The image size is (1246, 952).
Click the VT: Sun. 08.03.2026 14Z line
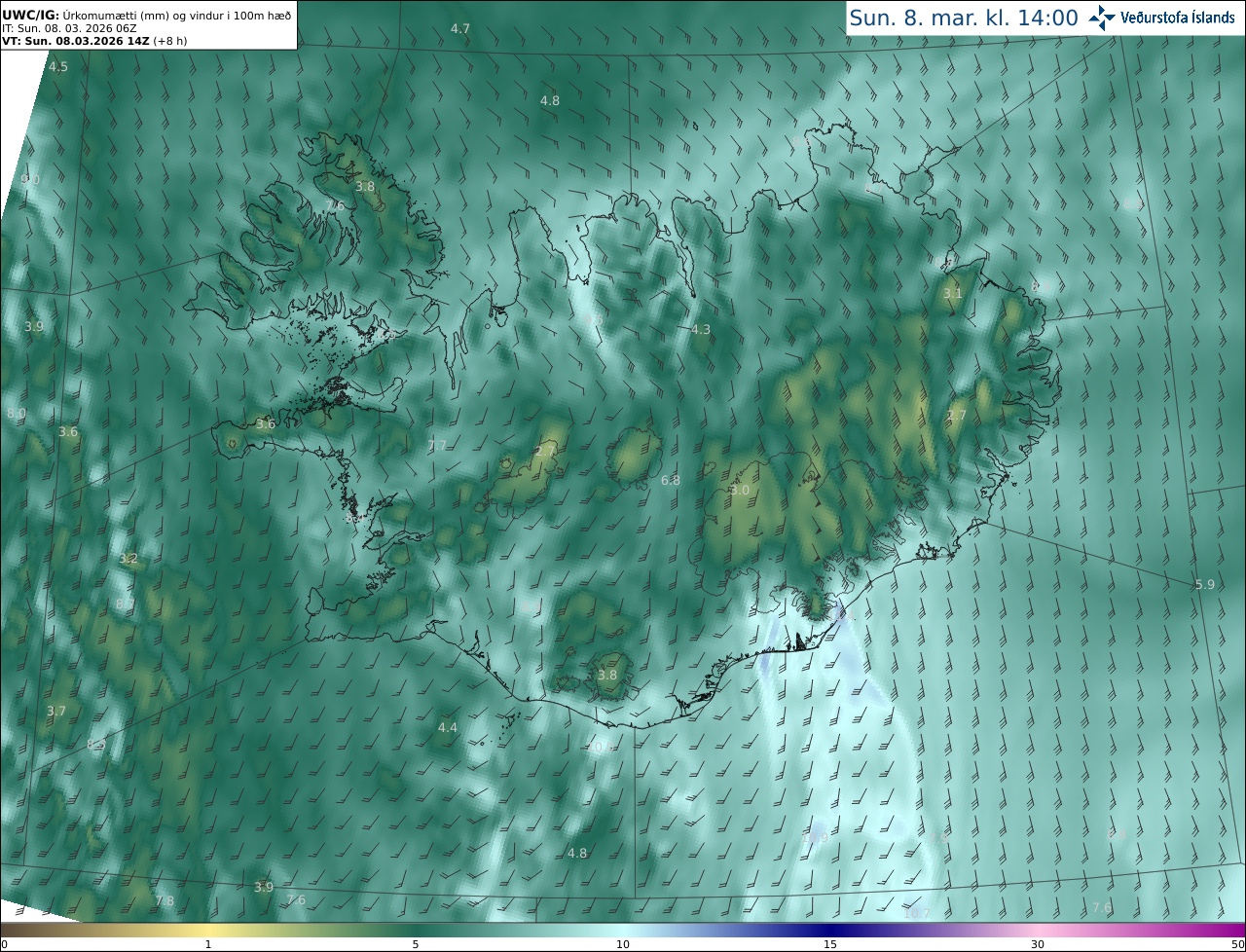(x=95, y=41)
